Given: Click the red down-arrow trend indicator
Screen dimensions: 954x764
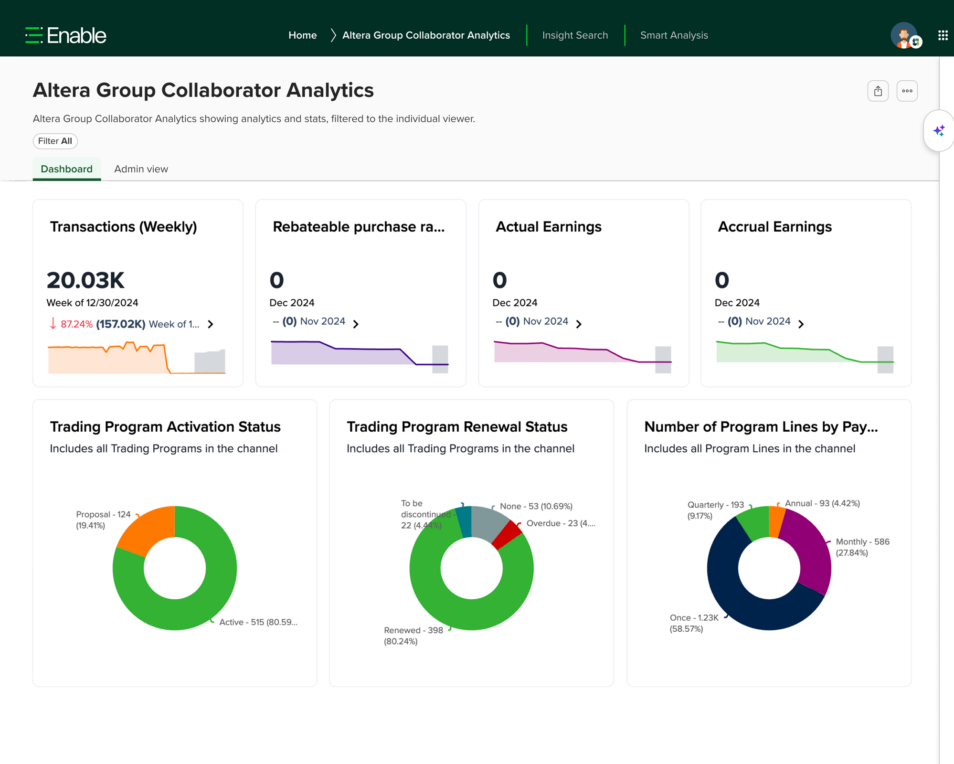Looking at the screenshot, I should click(x=53, y=324).
